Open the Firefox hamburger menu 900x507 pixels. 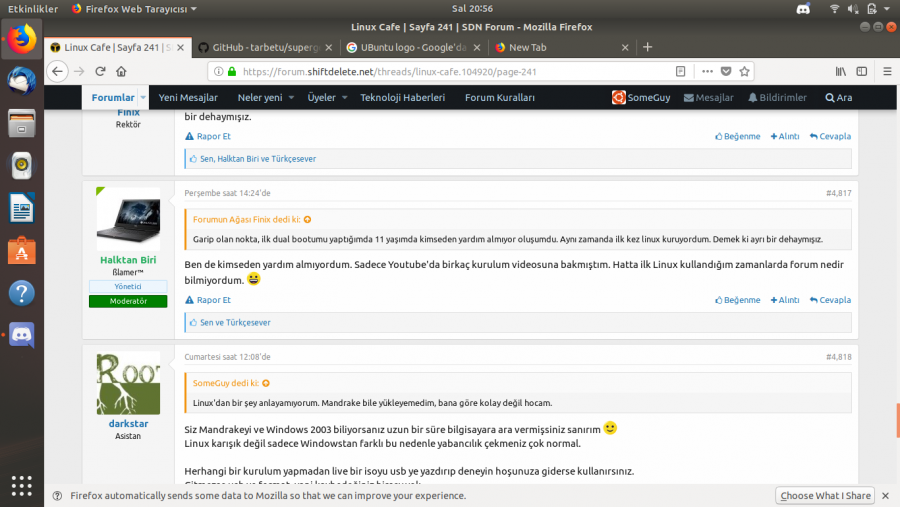[x=887, y=72]
